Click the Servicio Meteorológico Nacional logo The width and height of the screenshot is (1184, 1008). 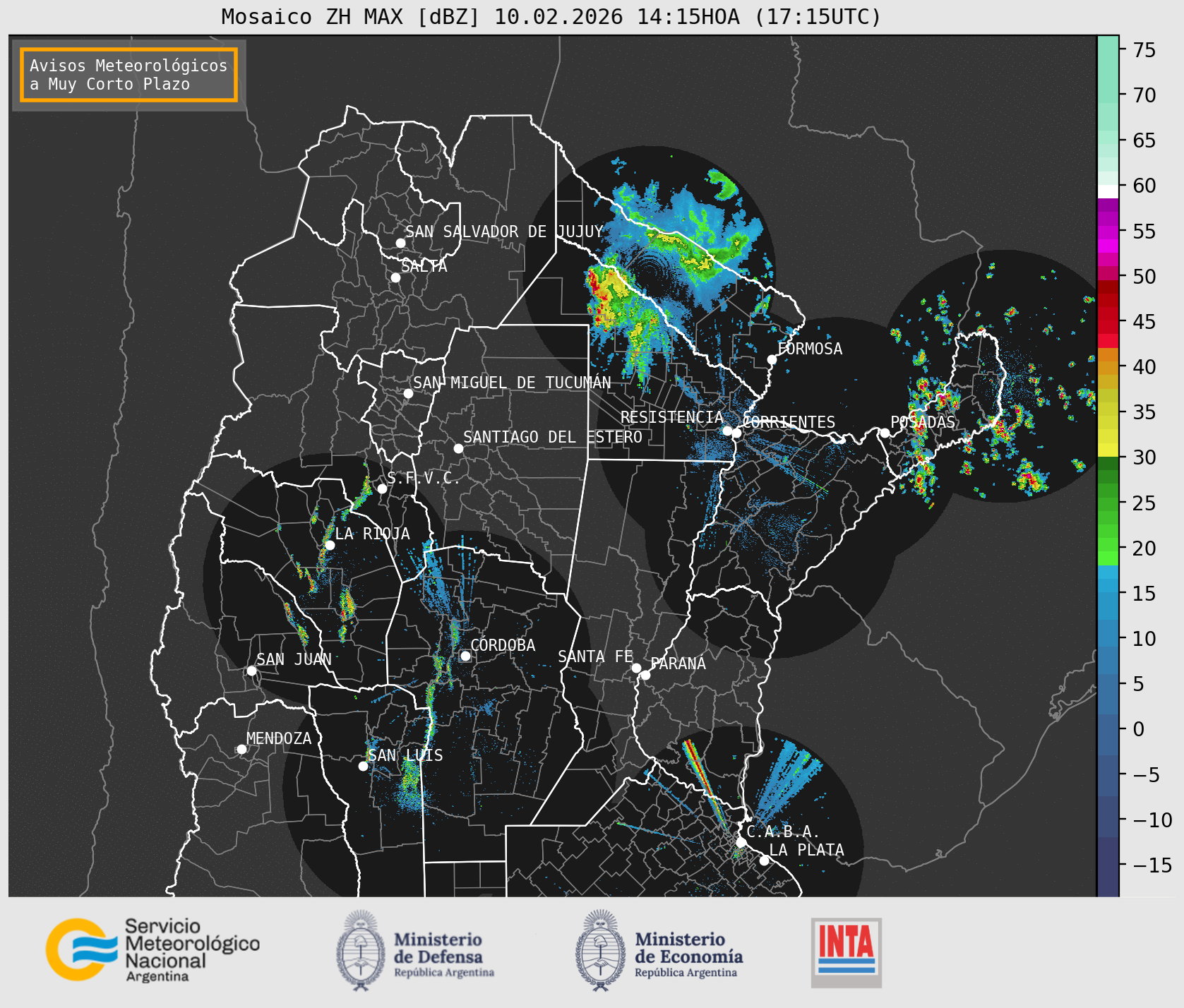[153, 949]
